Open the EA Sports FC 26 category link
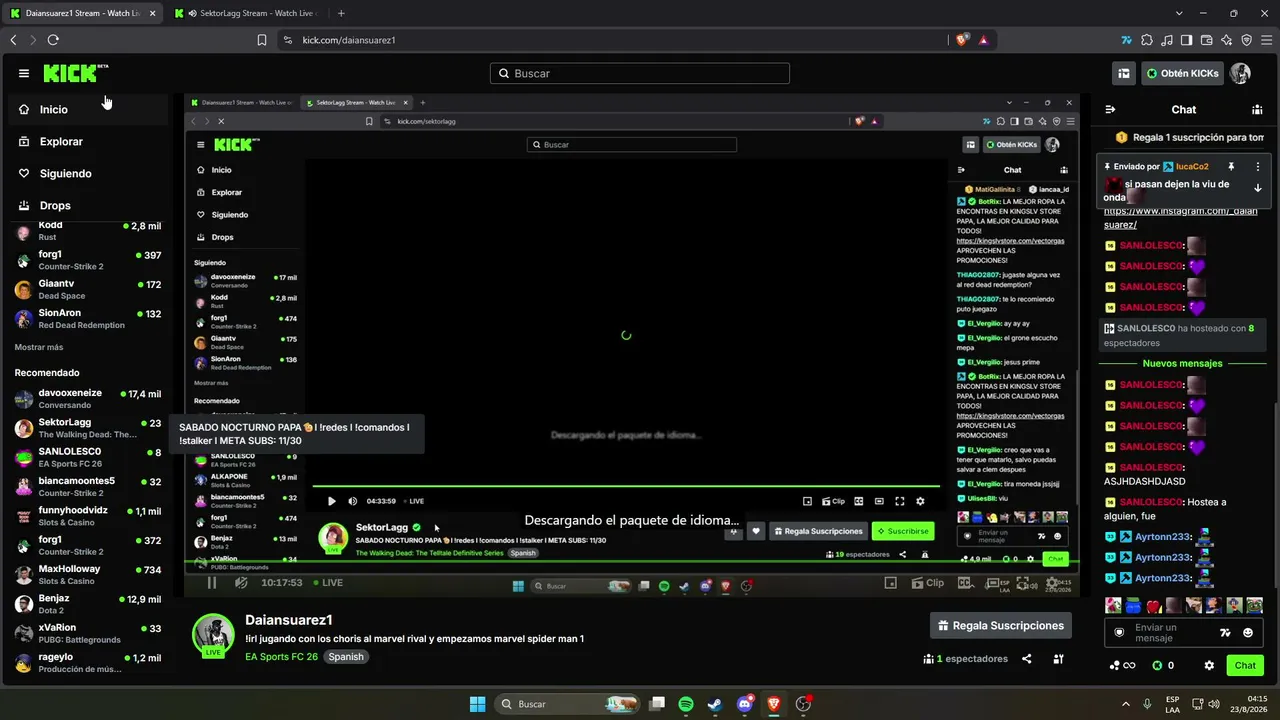This screenshot has width=1280, height=720. point(281,657)
